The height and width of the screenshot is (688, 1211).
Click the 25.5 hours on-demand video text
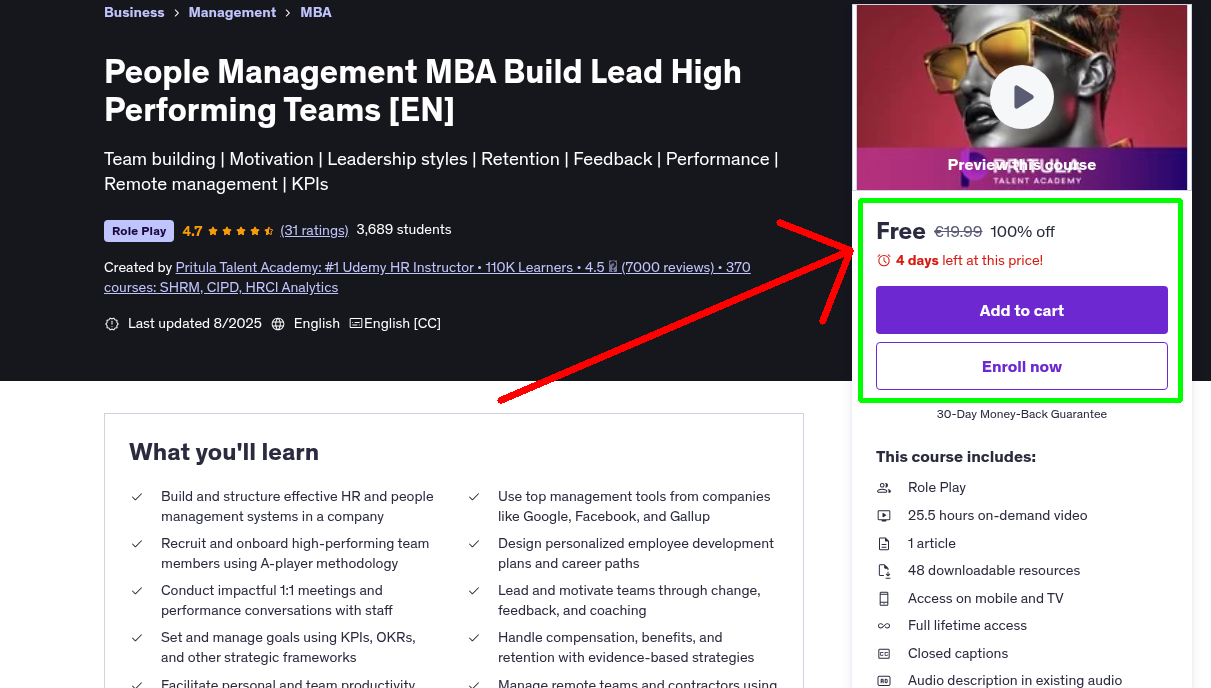(997, 516)
